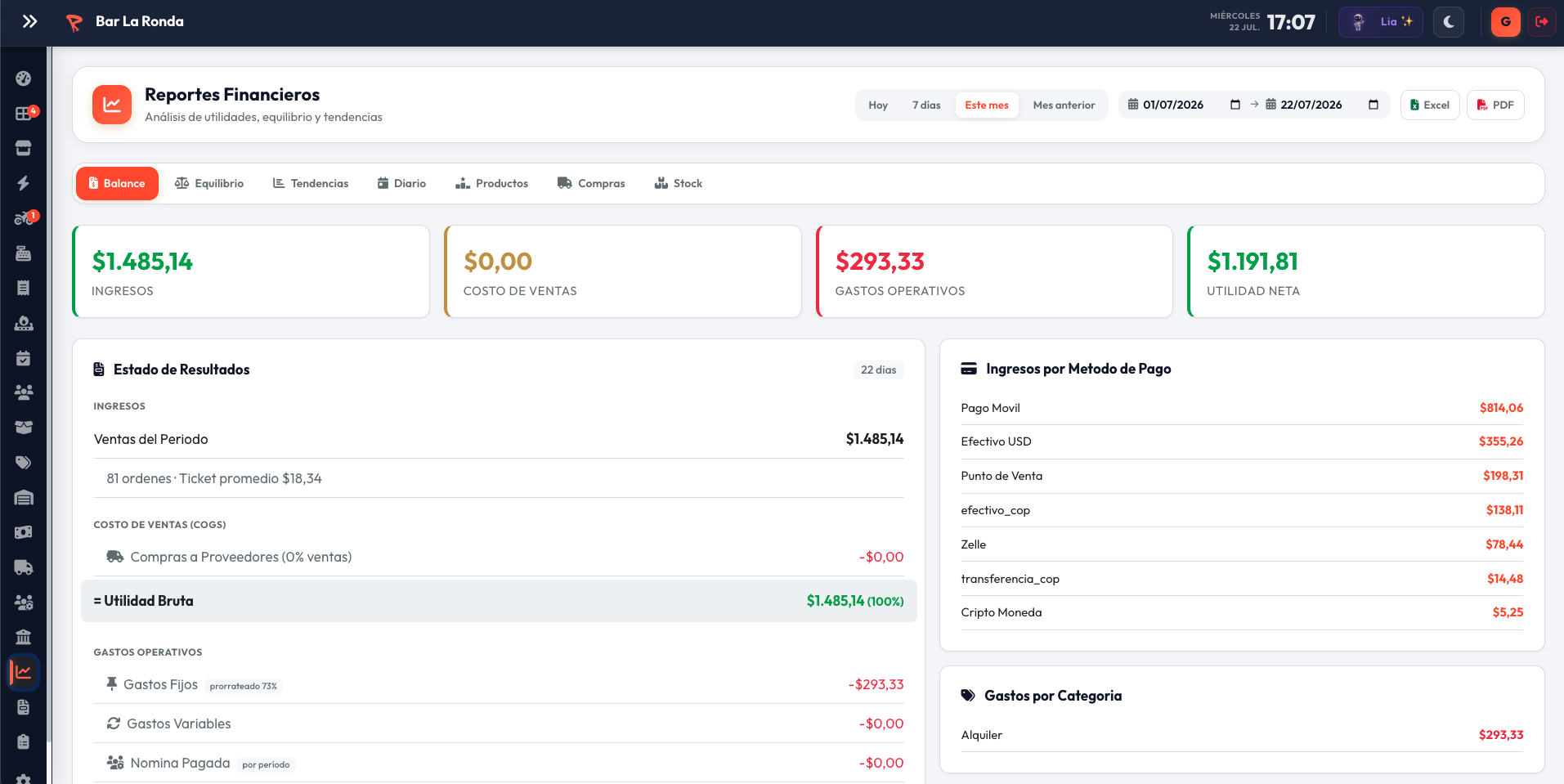The width and height of the screenshot is (1564, 784).
Task: Open the start date calendar picker icon
Action: (x=1235, y=105)
